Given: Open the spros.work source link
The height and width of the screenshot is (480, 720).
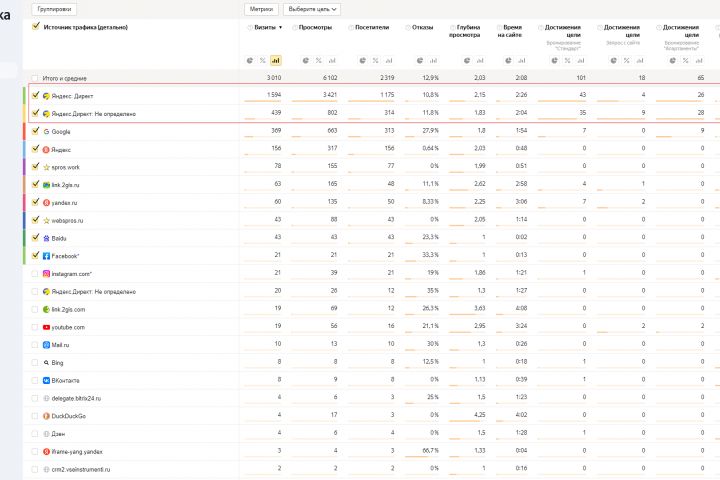Looking at the screenshot, I should [x=65, y=167].
